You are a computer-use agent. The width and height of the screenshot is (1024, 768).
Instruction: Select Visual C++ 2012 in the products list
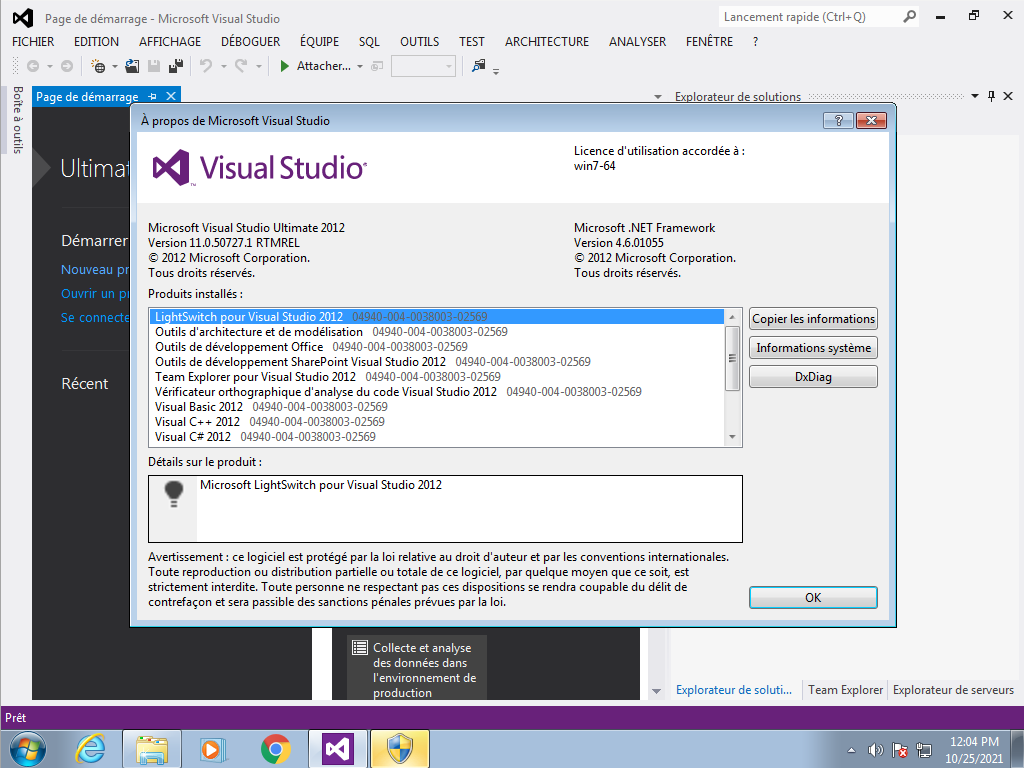[198, 422]
